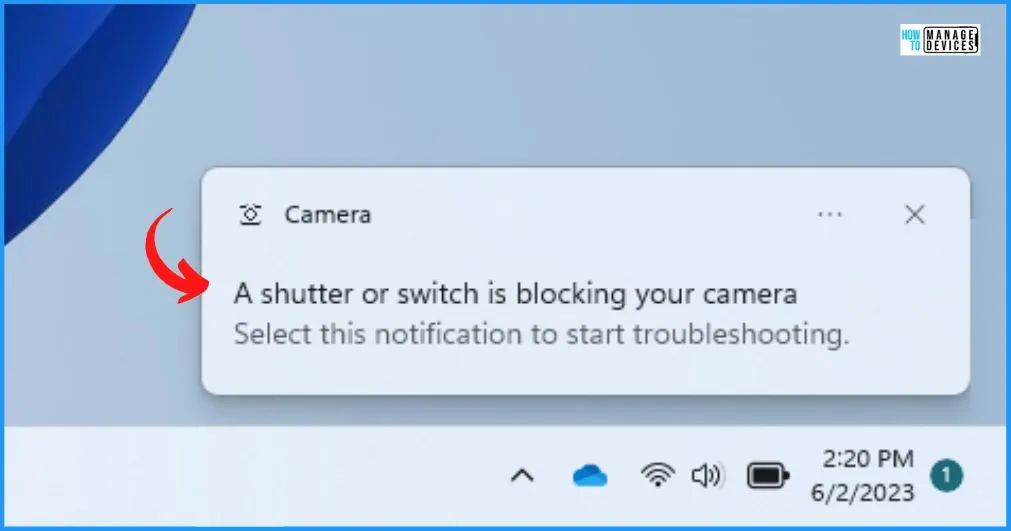Open the three-dot notification options menu
Image resolution: width=1011 pixels, height=531 pixels.
coord(829,215)
